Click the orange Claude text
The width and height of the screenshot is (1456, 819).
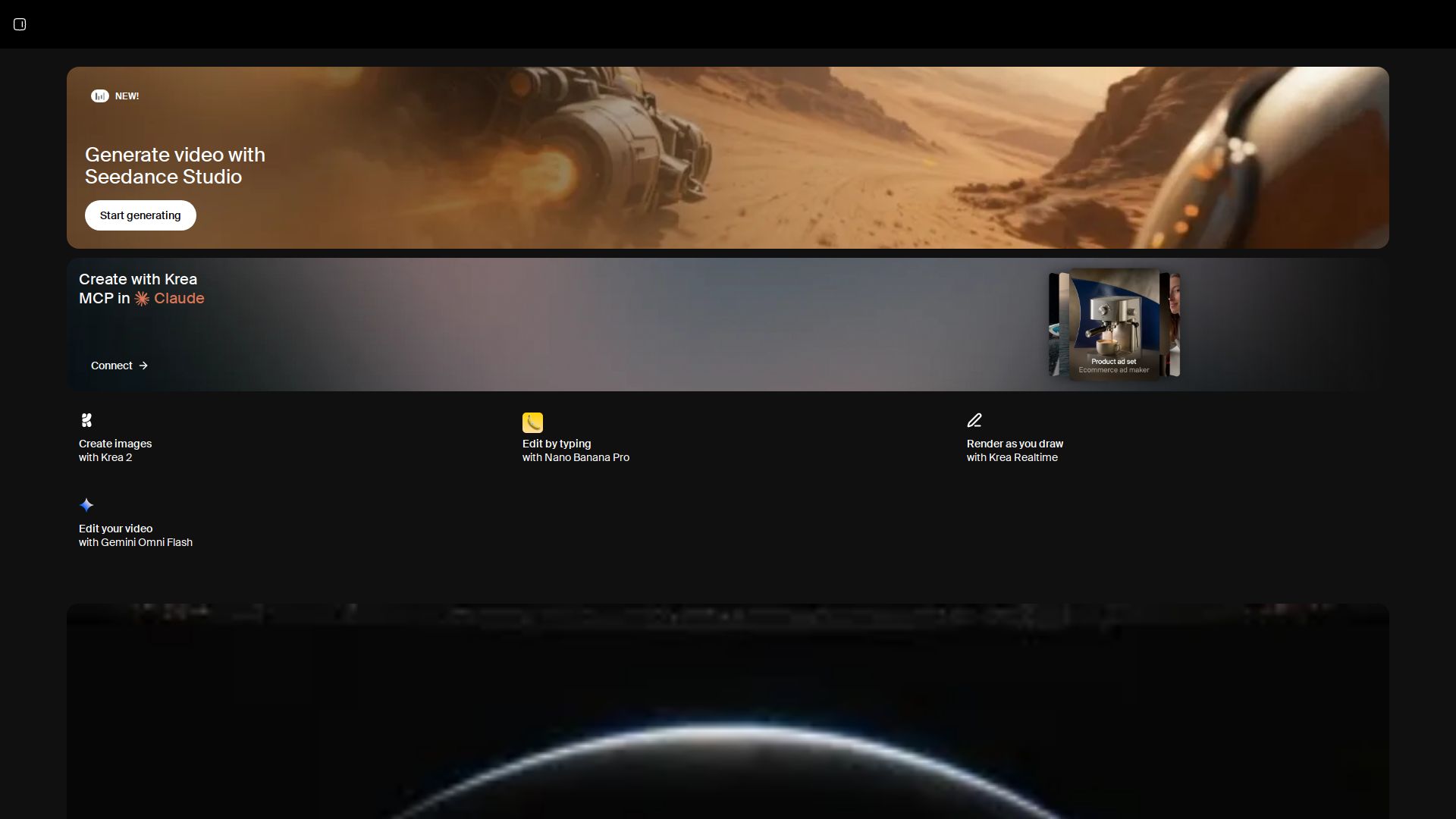pyautogui.click(x=179, y=299)
